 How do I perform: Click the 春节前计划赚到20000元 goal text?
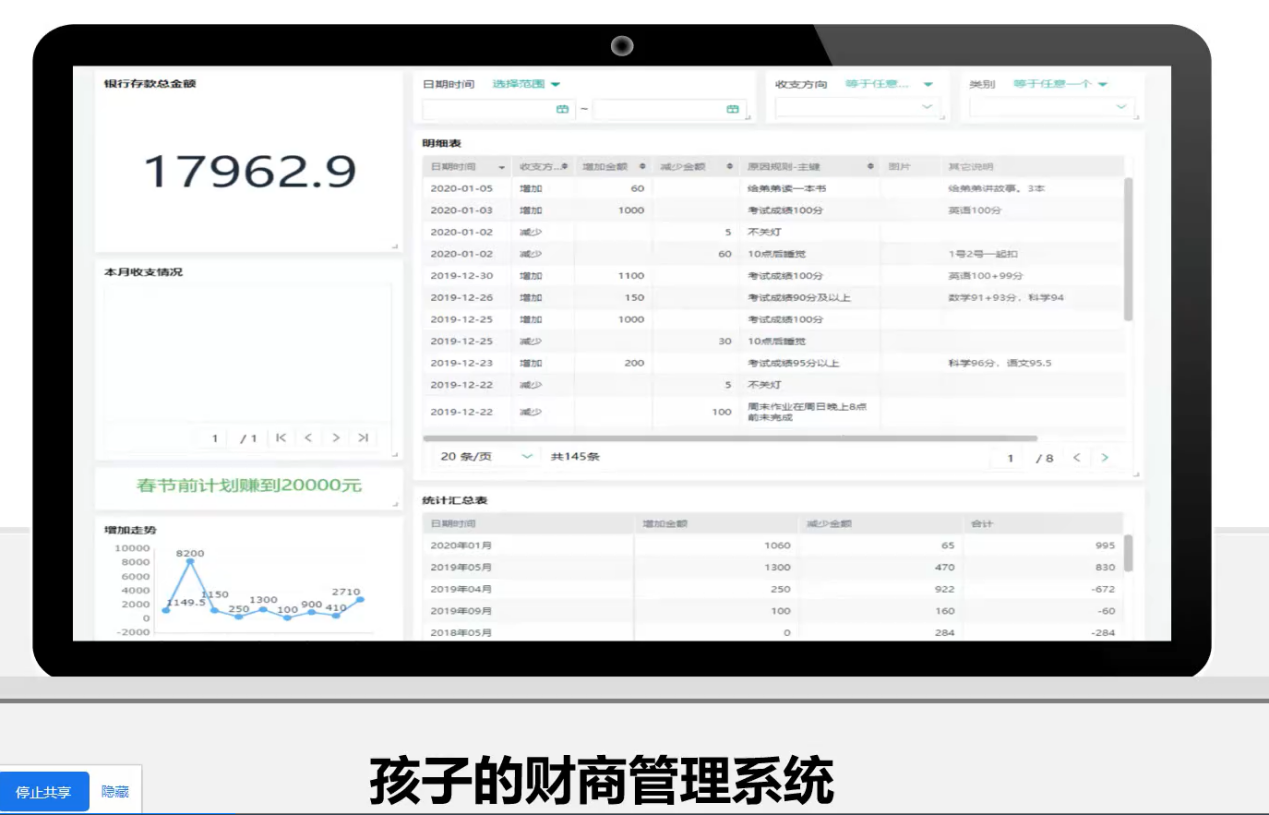(249, 486)
